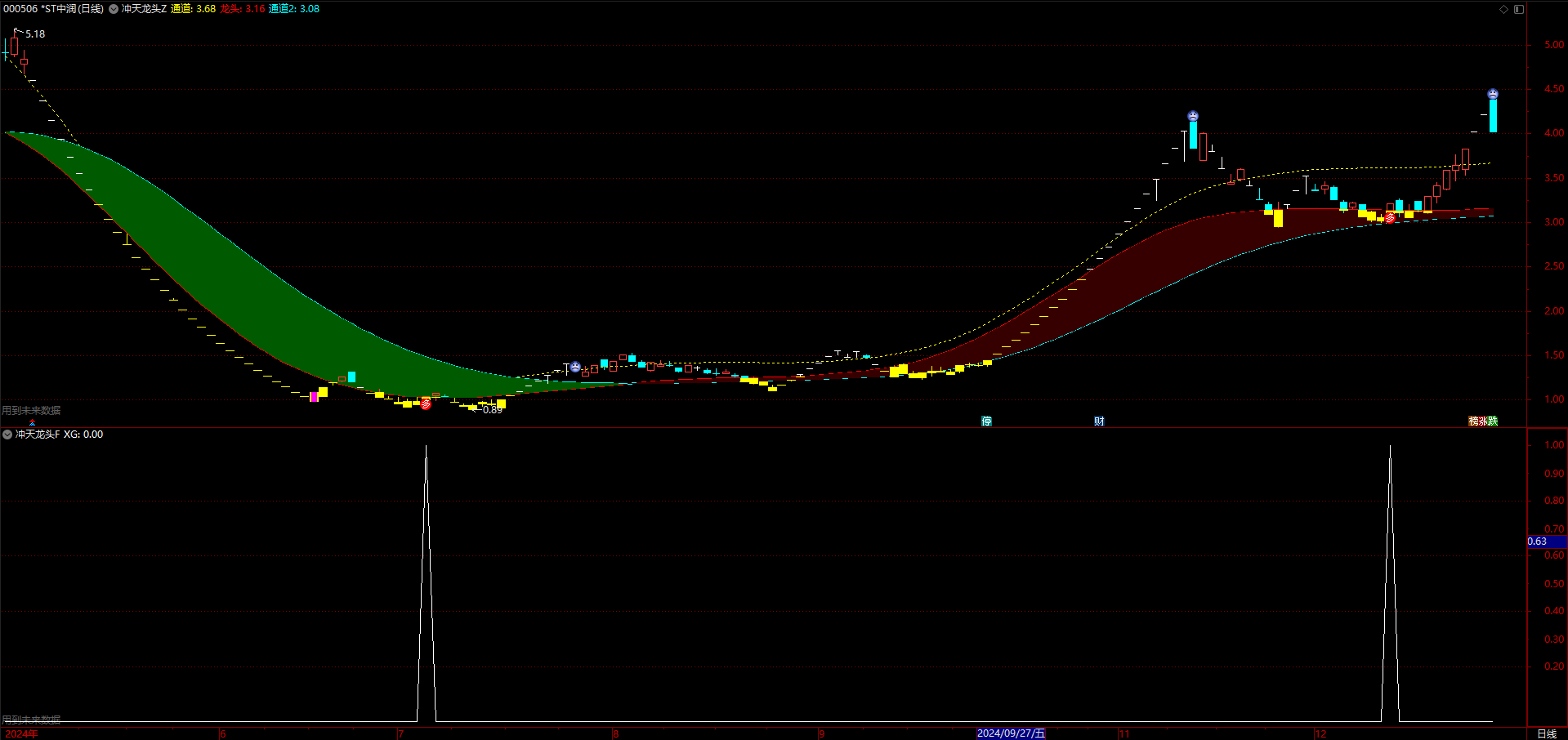Click the 2024/09/27/五 date label on time axis
This screenshot has height=740, width=1568.
[x=1011, y=733]
